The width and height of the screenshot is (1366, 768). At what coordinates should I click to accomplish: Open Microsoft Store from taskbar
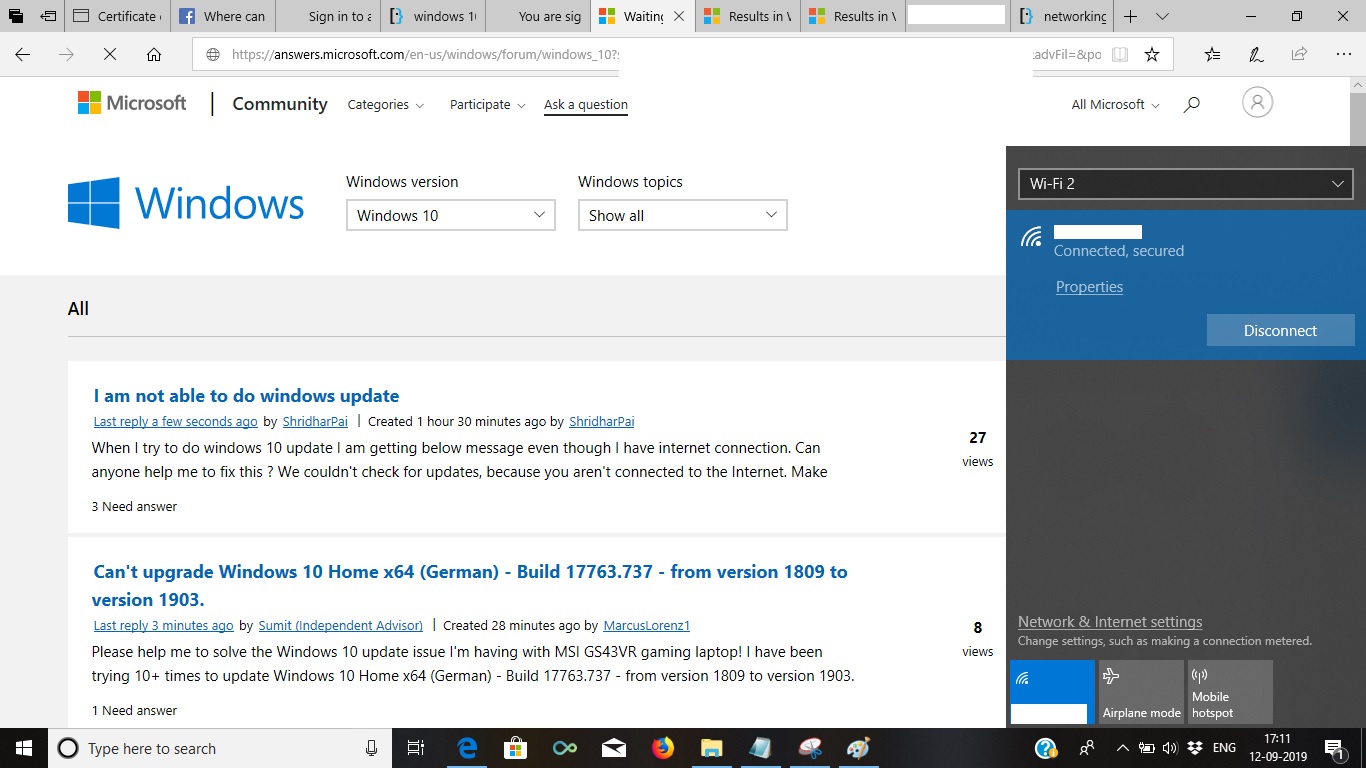point(515,748)
